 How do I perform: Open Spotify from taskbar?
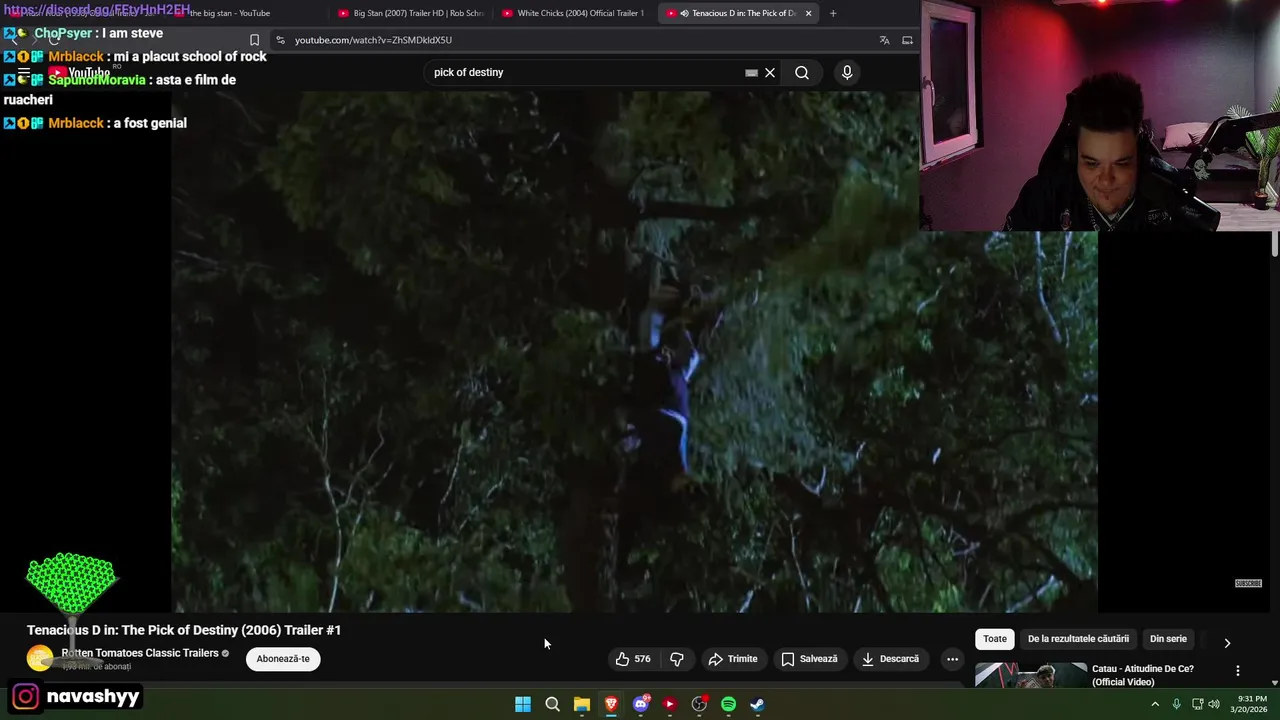coord(728,704)
